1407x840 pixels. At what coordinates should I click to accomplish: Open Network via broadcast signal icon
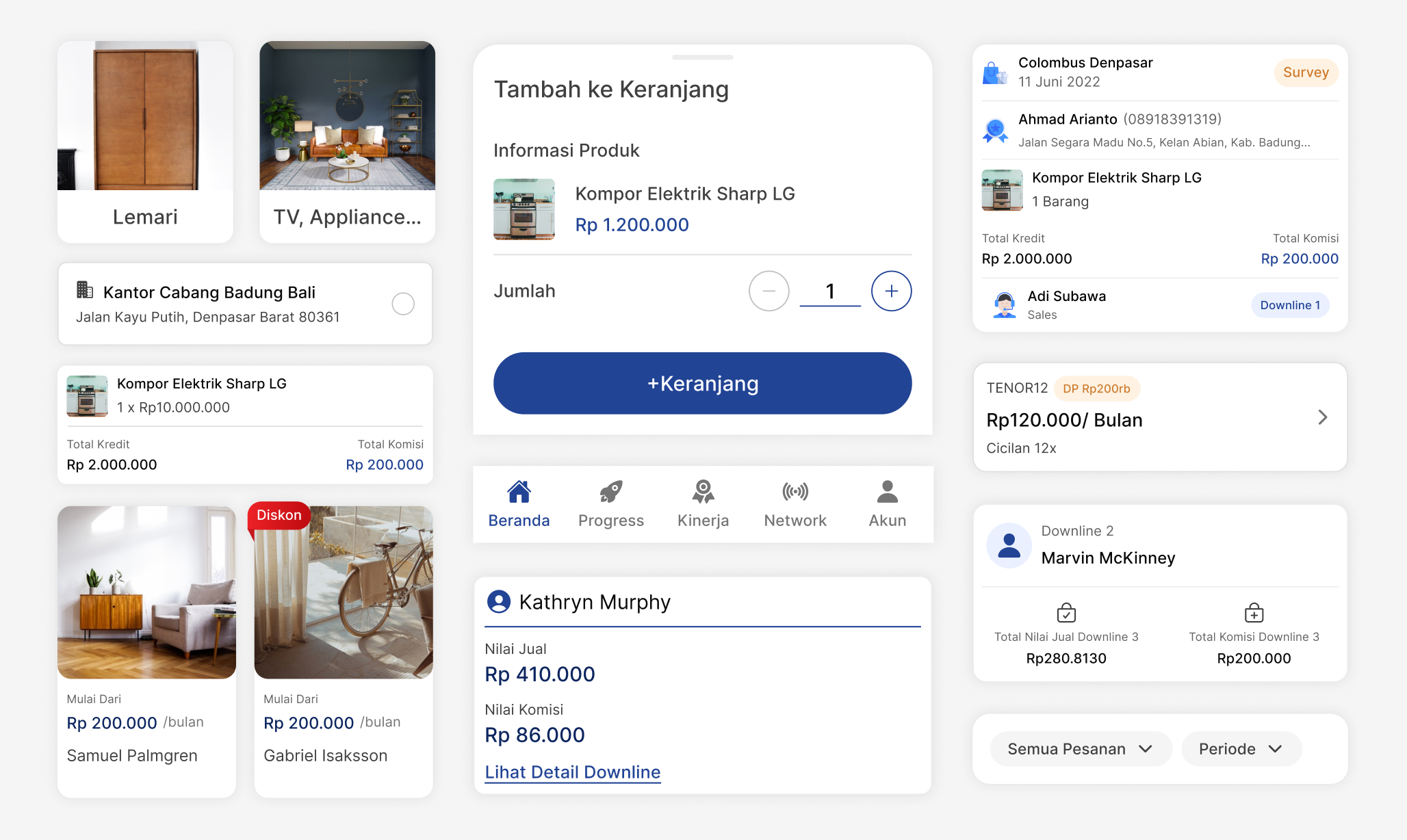click(x=795, y=492)
